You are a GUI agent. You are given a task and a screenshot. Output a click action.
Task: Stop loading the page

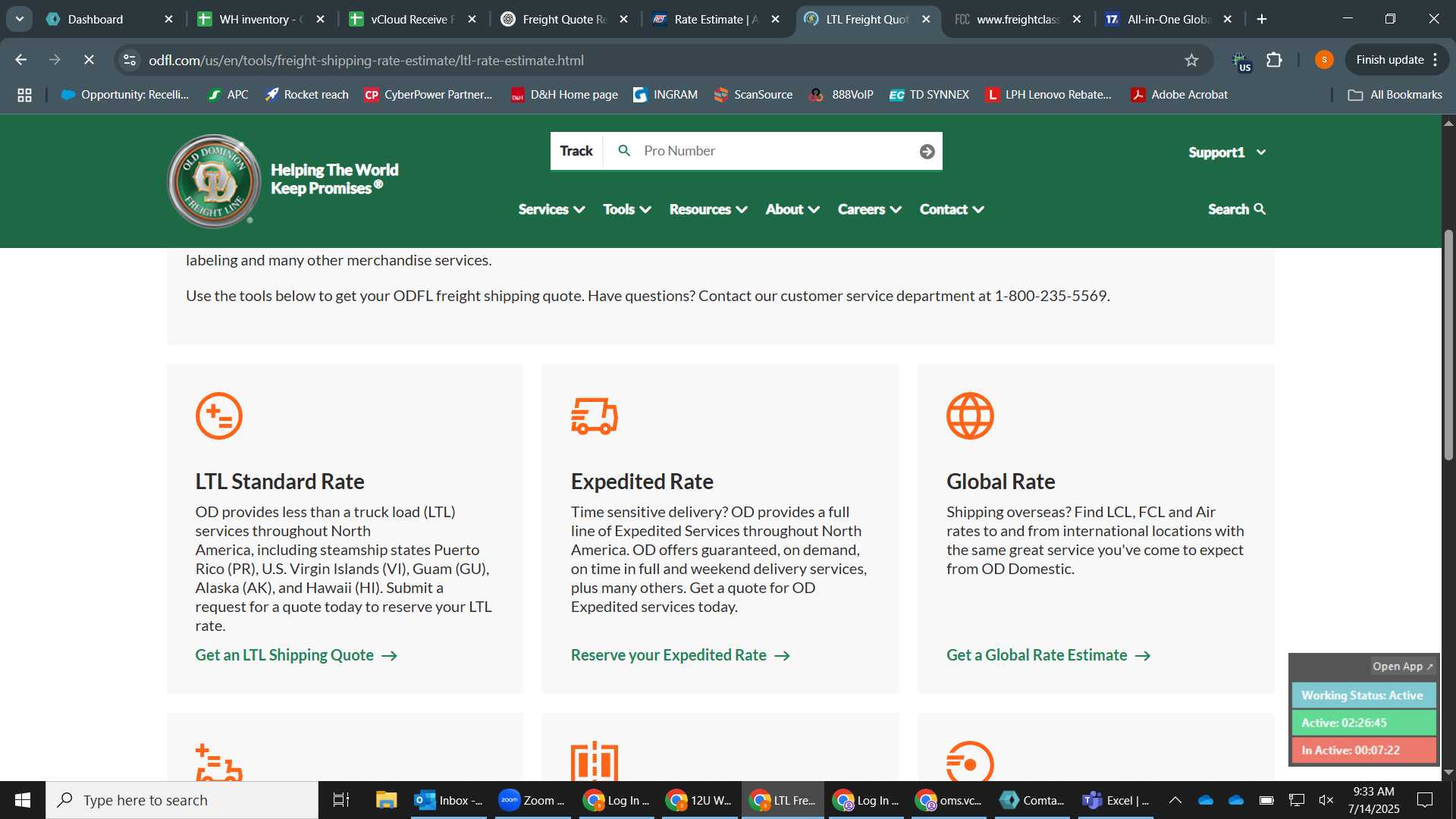tap(89, 60)
